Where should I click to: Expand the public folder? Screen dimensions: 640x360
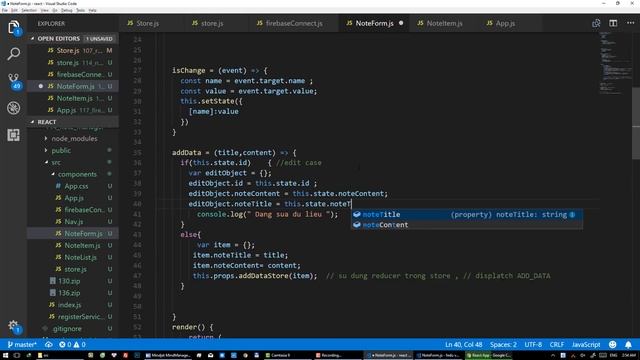(46, 151)
